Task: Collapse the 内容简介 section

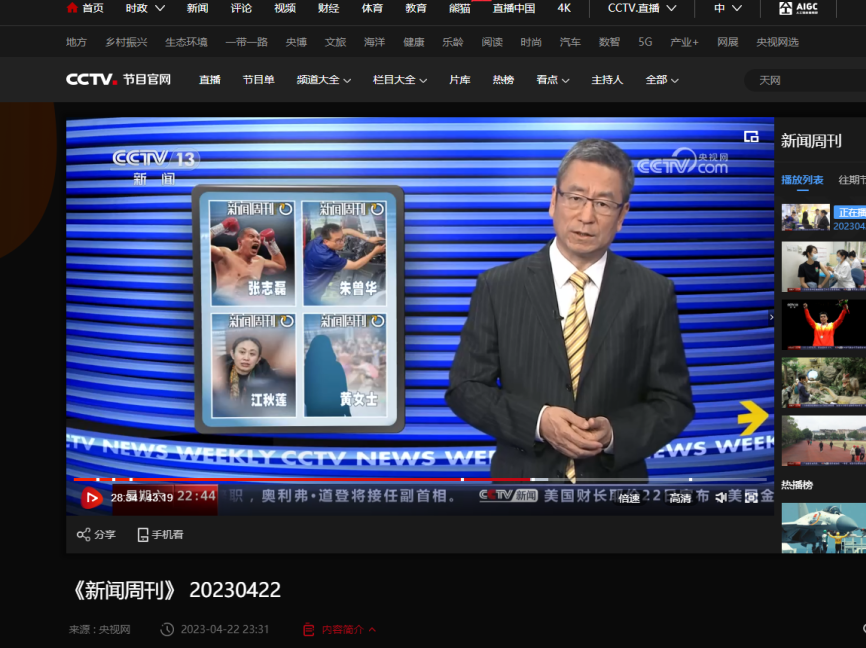Action: 340,629
